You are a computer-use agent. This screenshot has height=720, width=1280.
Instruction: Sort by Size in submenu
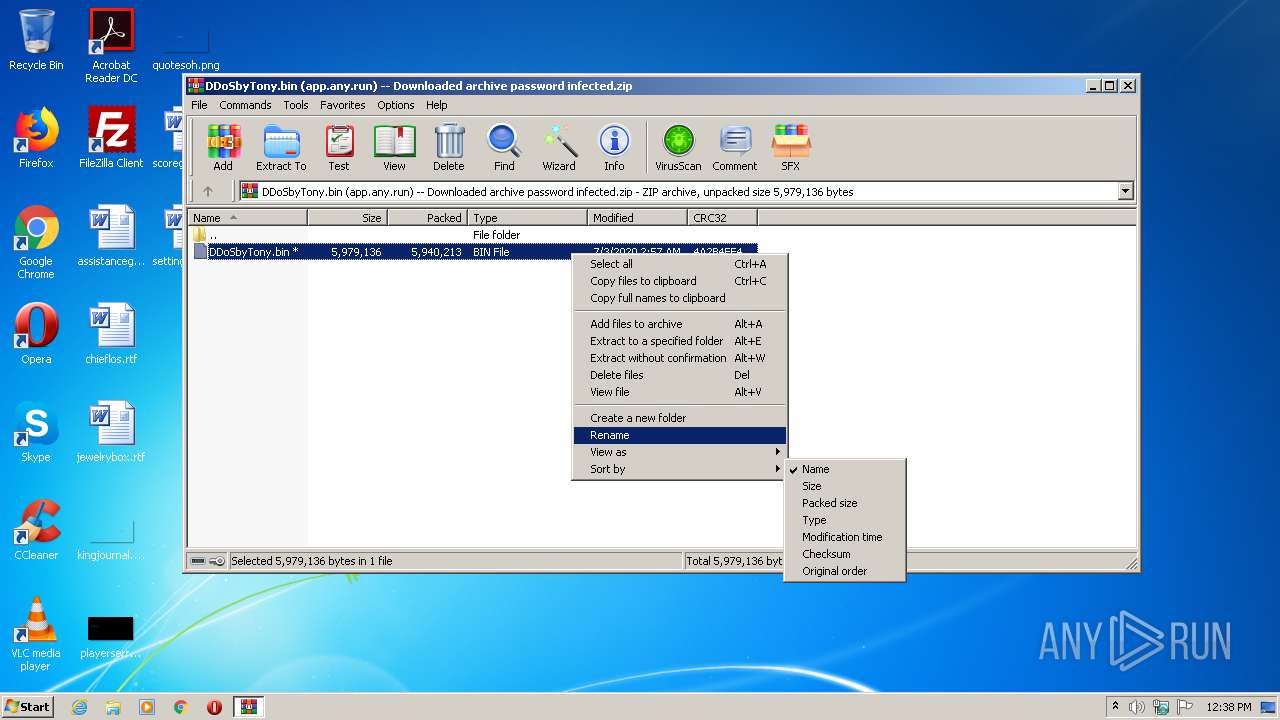[845, 486]
